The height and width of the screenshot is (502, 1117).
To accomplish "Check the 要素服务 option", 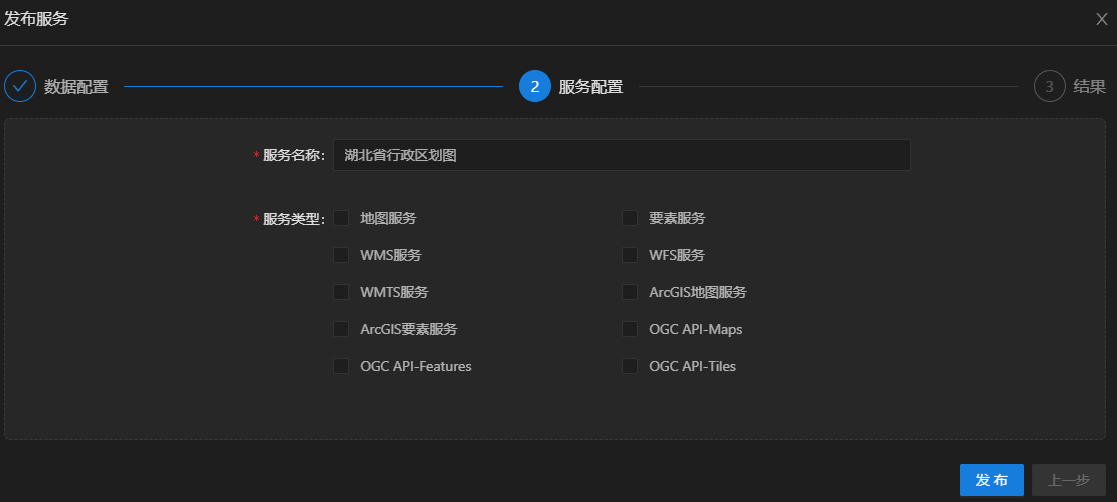I will click(x=630, y=218).
